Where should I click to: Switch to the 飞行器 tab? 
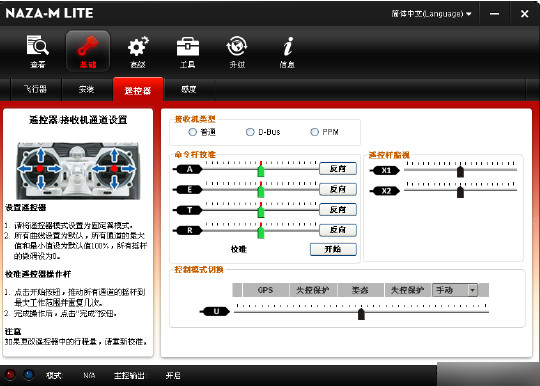pos(36,90)
